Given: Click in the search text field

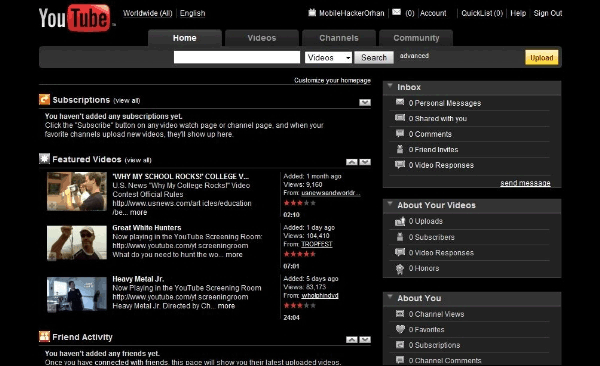Looking at the screenshot, I should tap(236, 57).
